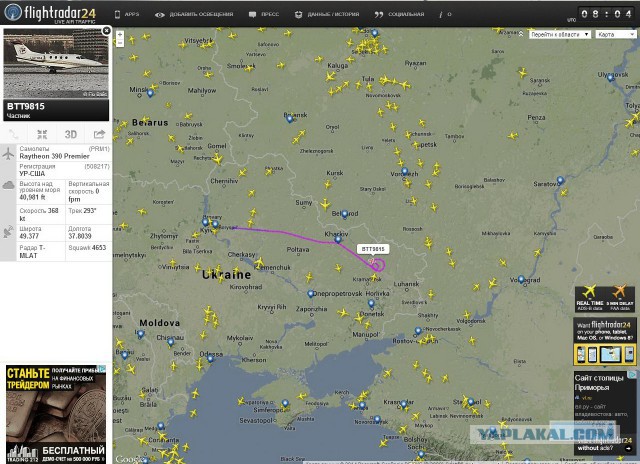
Task: Click the Minsk airport pin
Action: 150,93
